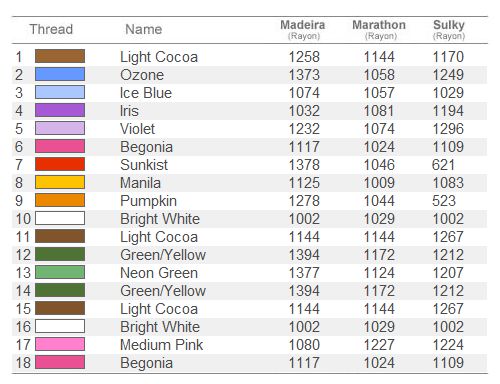Click the Light Cocoa swatch in row 1
500x384 pixels.
pyautogui.click(x=60, y=56)
